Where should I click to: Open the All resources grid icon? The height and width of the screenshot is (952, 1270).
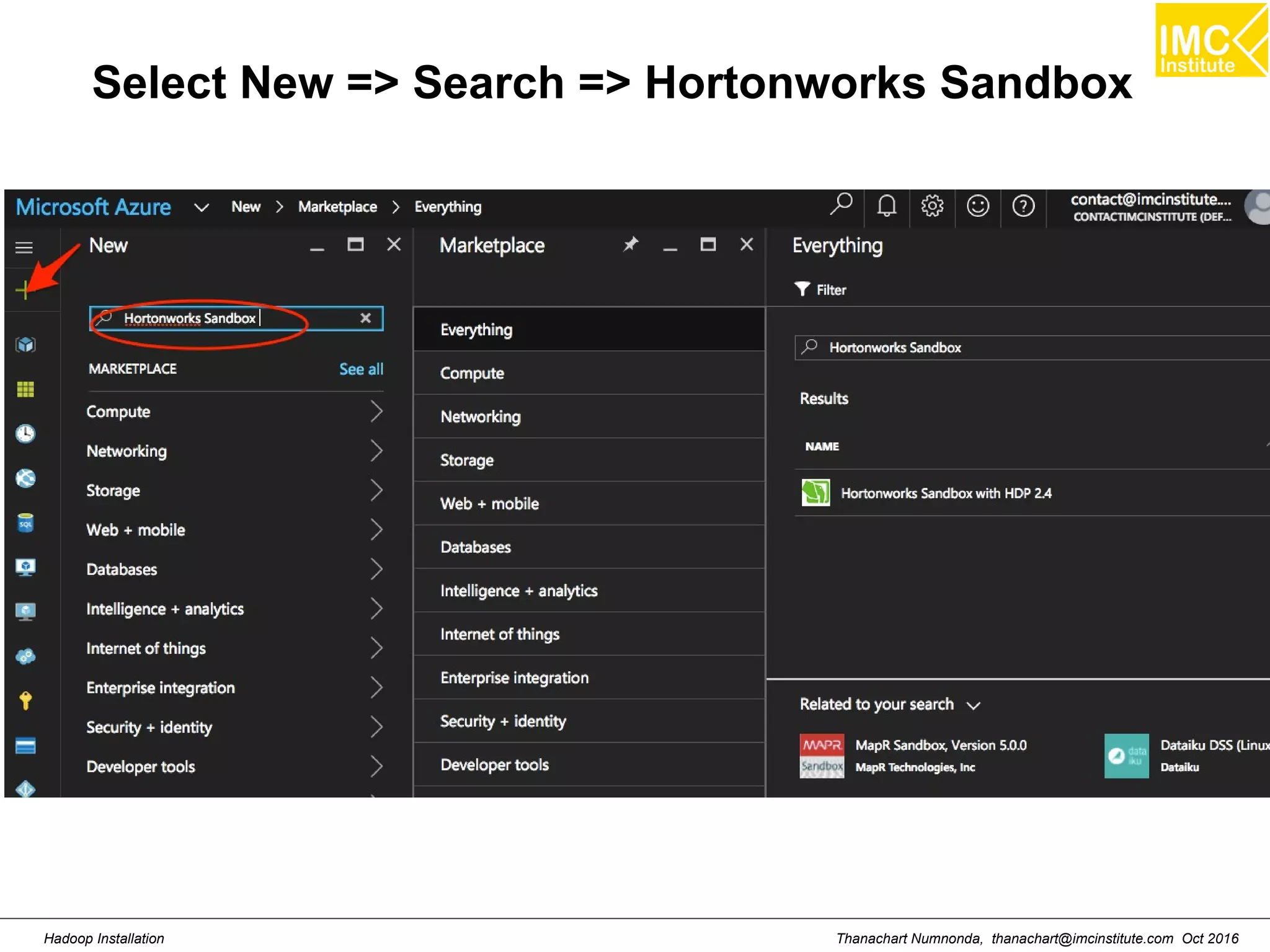pyautogui.click(x=25, y=389)
